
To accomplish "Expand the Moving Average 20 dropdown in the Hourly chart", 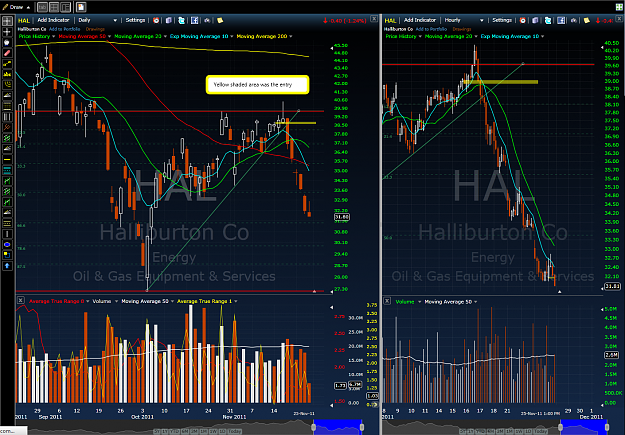I will point(476,37).
